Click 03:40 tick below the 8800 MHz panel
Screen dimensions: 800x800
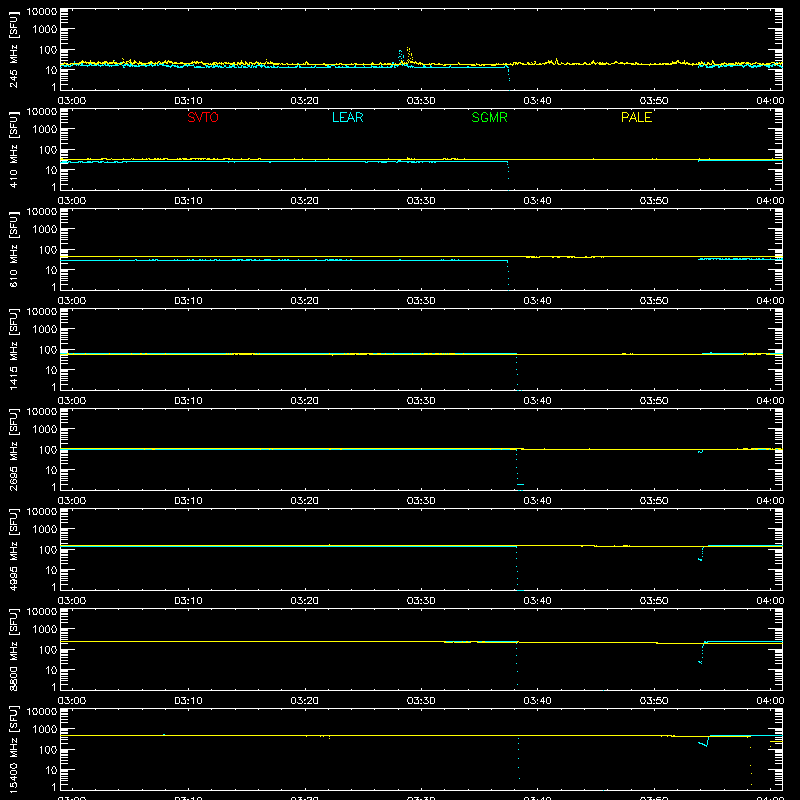[x=537, y=701]
